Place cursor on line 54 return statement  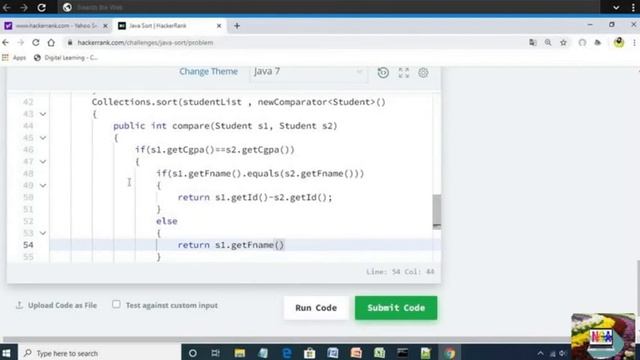tap(231, 245)
